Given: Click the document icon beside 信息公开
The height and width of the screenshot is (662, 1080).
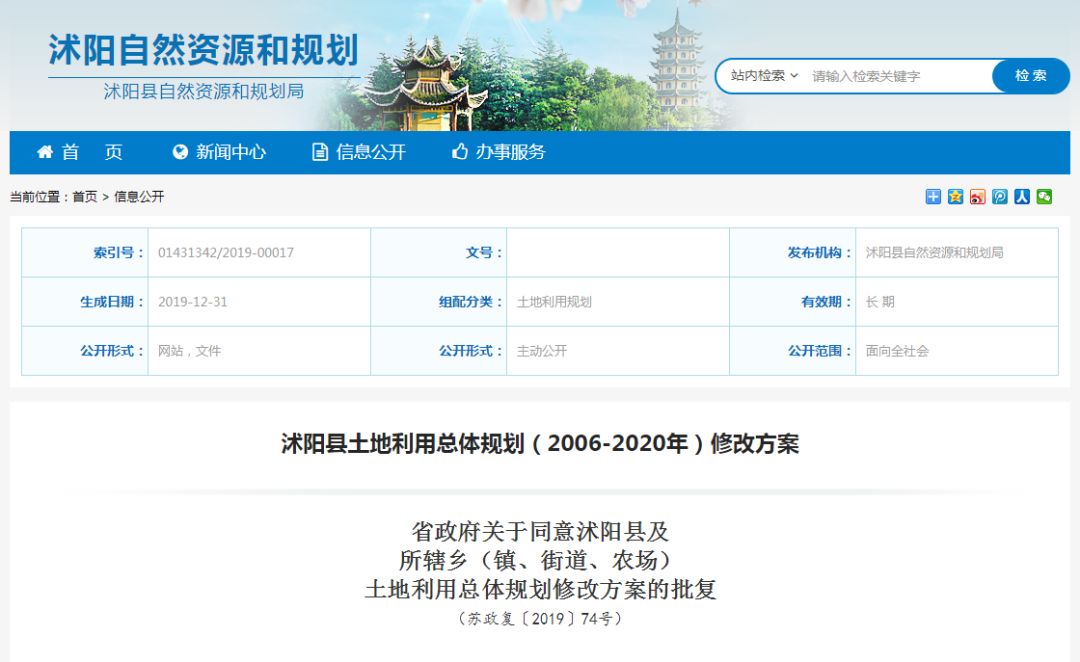Looking at the screenshot, I should pos(320,152).
